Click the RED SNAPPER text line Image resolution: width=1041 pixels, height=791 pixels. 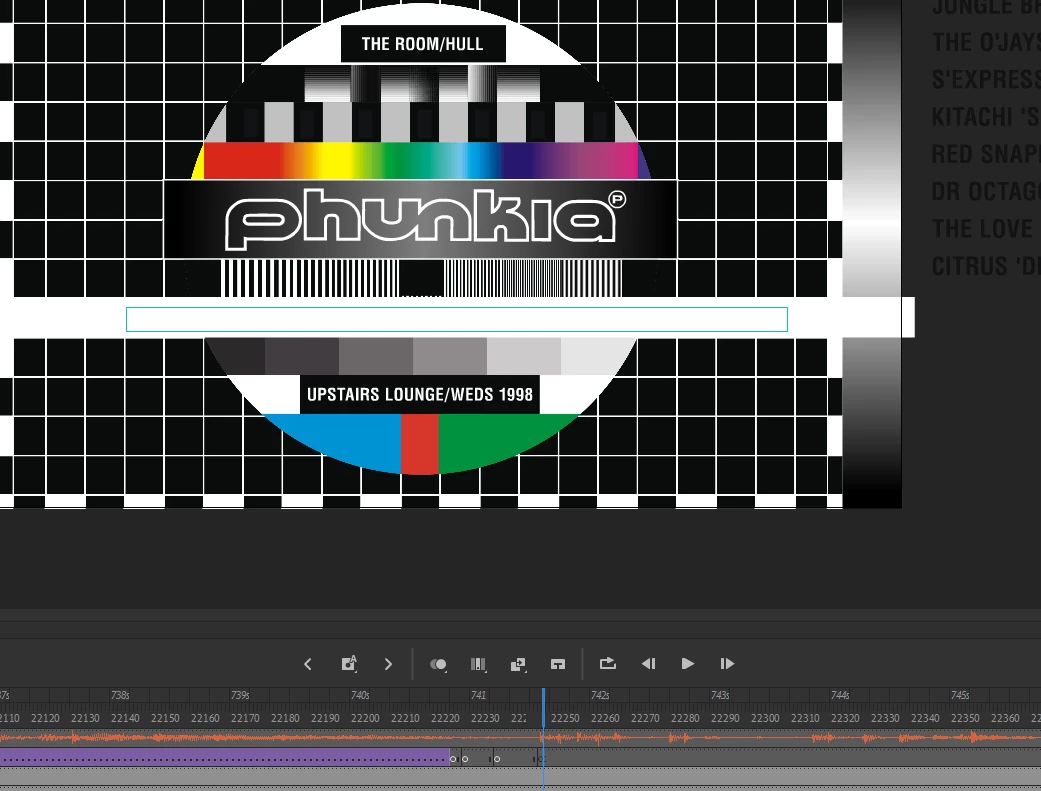986,154
